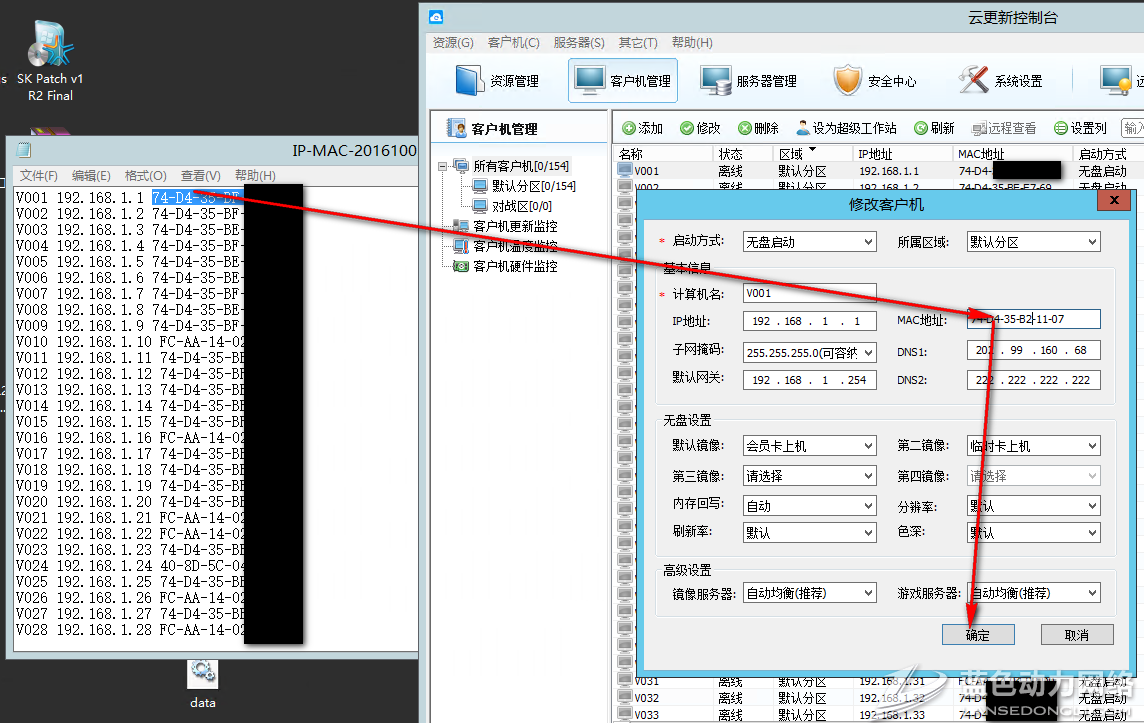Image resolution: width=1144 pixels, height=723 pixels.
Task: Click the 计算机名 text field
Action: tap(810, 294)
